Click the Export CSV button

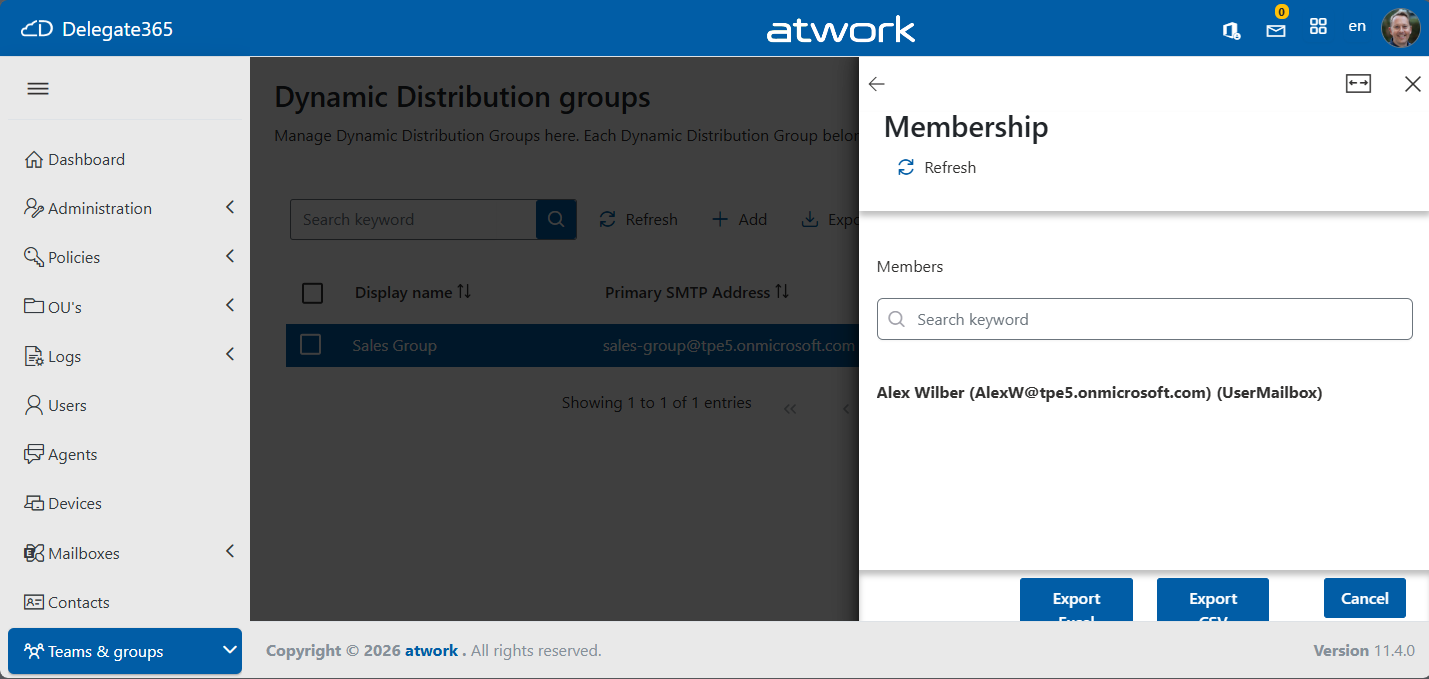pyautogui.click(x=1213, y=600)
